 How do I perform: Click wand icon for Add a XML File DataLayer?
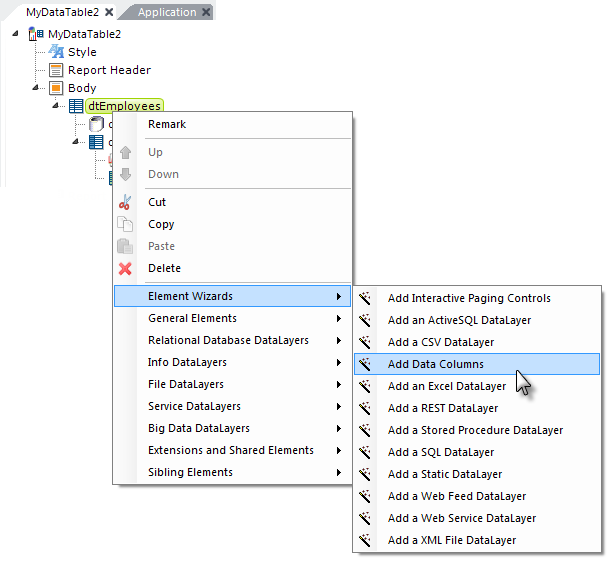tap(365, 540)
